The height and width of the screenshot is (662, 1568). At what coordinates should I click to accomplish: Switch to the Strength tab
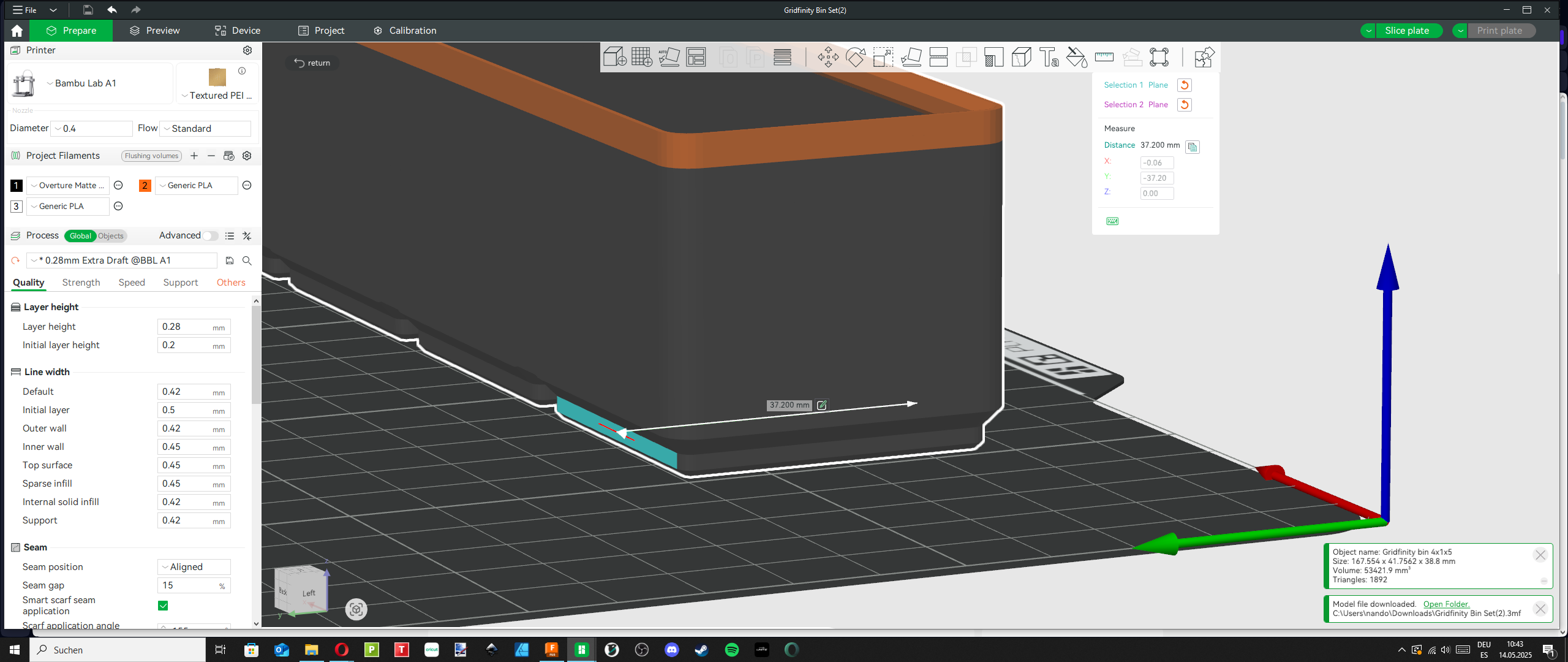(81, 283)
